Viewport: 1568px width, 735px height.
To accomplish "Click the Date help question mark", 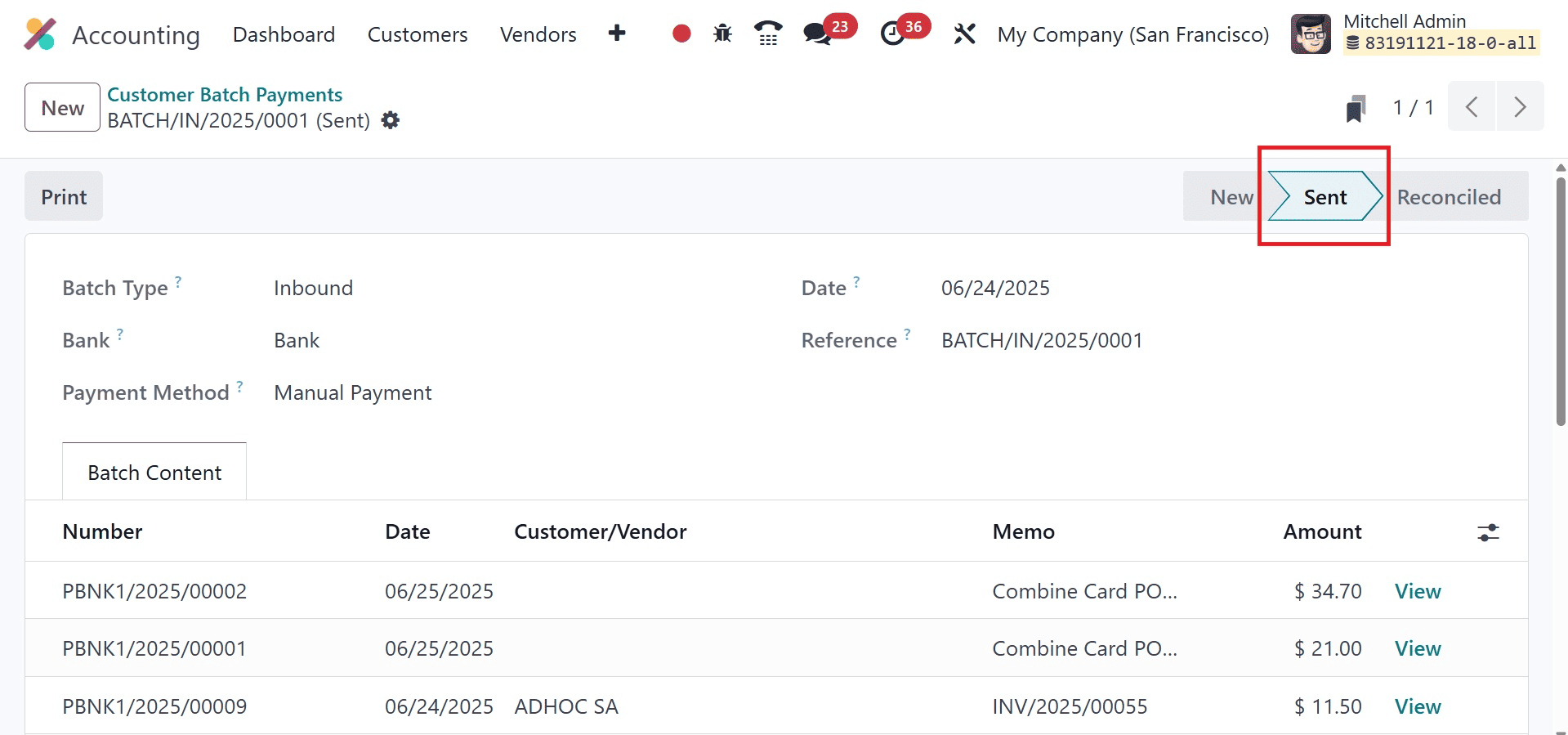I will tap(856, 281).
